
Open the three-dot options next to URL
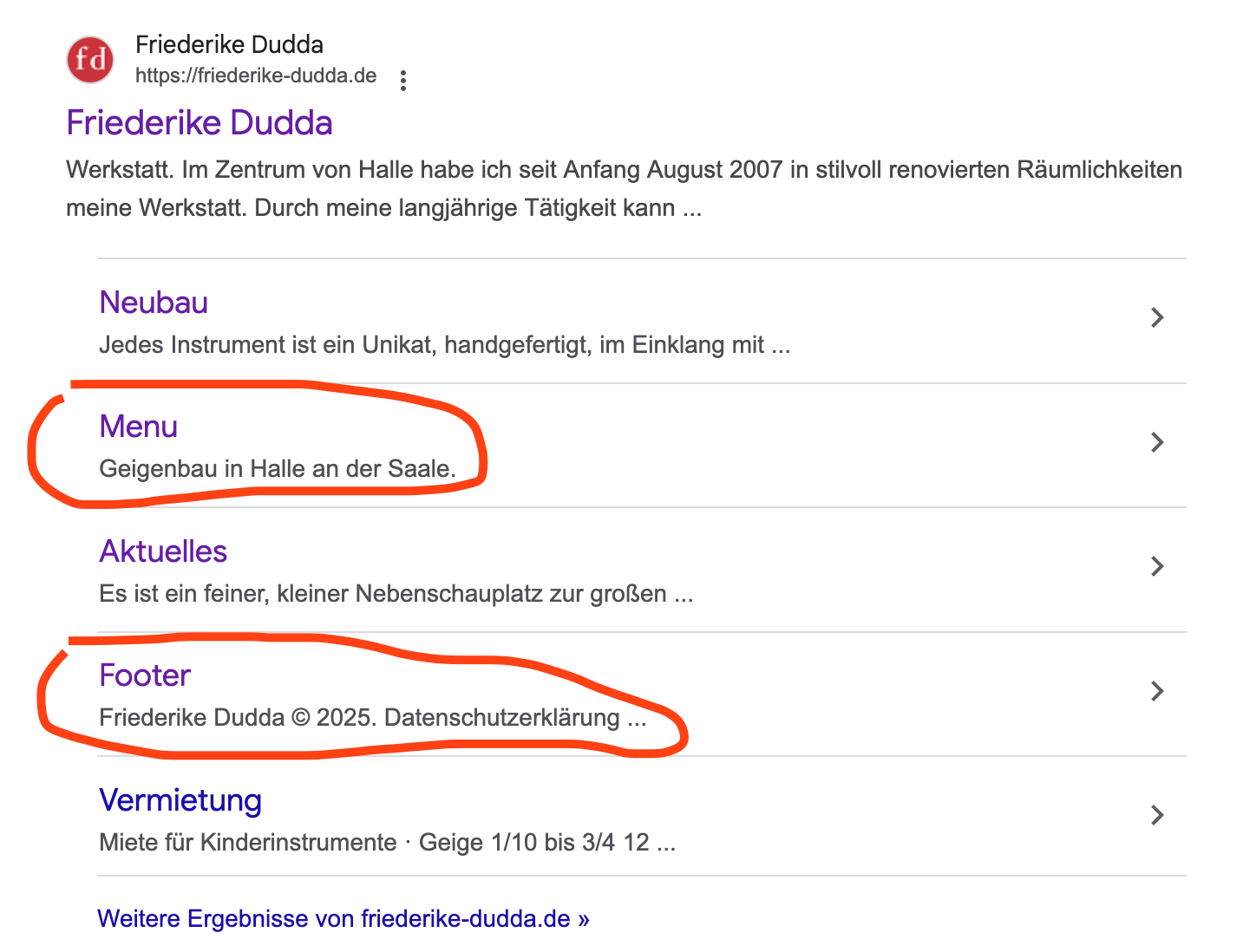pos(402,81)
